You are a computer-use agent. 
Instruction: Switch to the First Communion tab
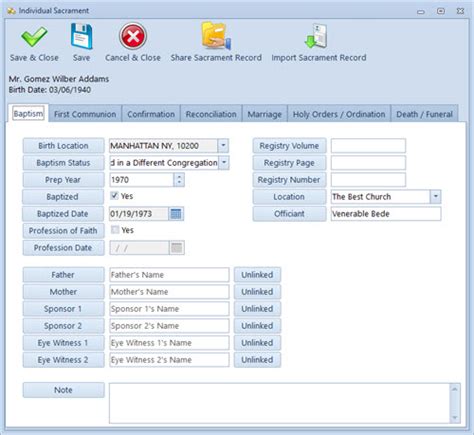85,114
